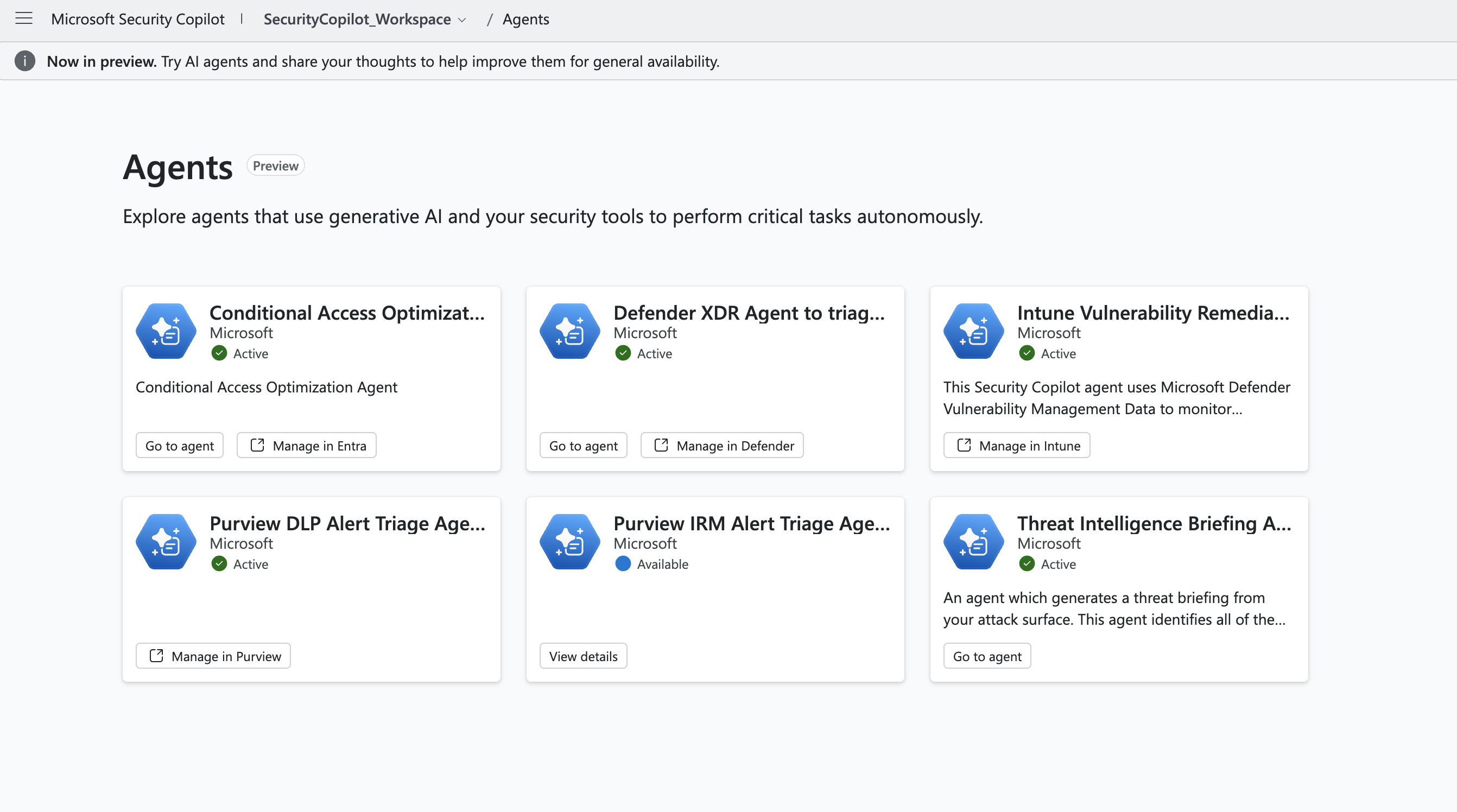The image size is (1457, 812).
Task: Click the 'Available' status text on Purview IRM
Action: pyautogui.click(x=662, y=564)
